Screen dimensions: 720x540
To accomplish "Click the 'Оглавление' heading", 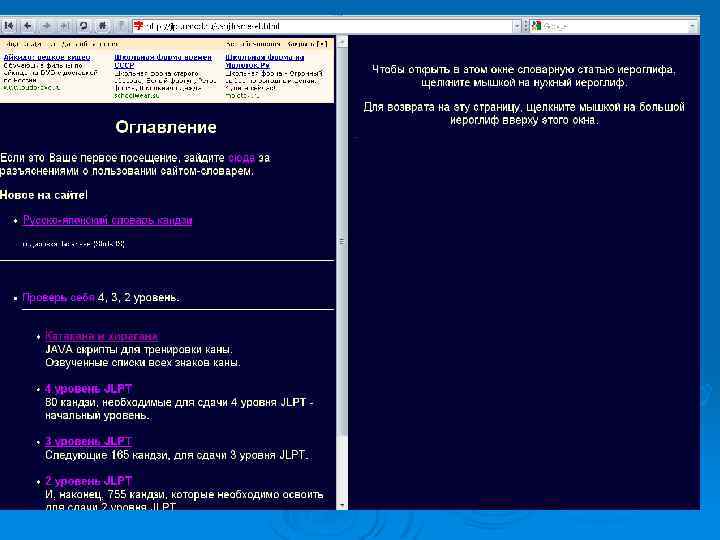I will pyautogui.click(x=166, y=127).
